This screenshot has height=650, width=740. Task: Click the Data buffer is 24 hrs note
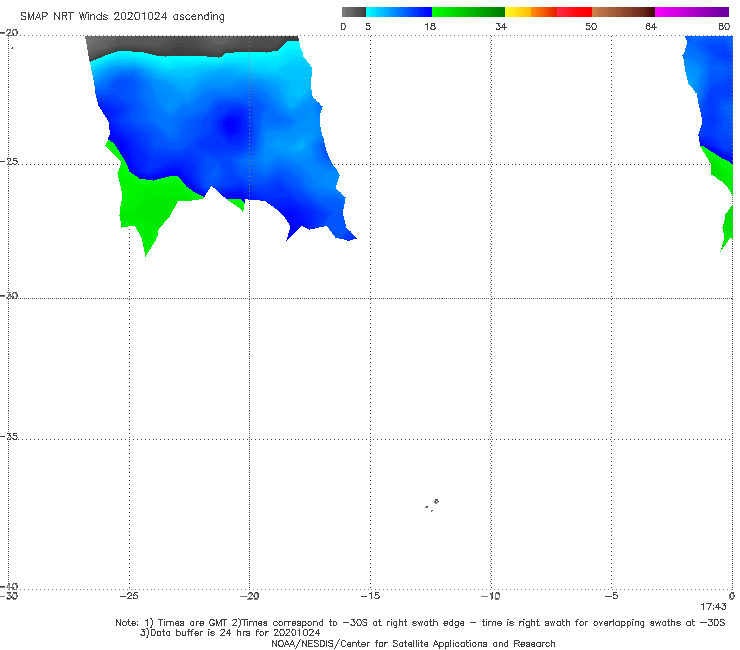pos(230,633)
